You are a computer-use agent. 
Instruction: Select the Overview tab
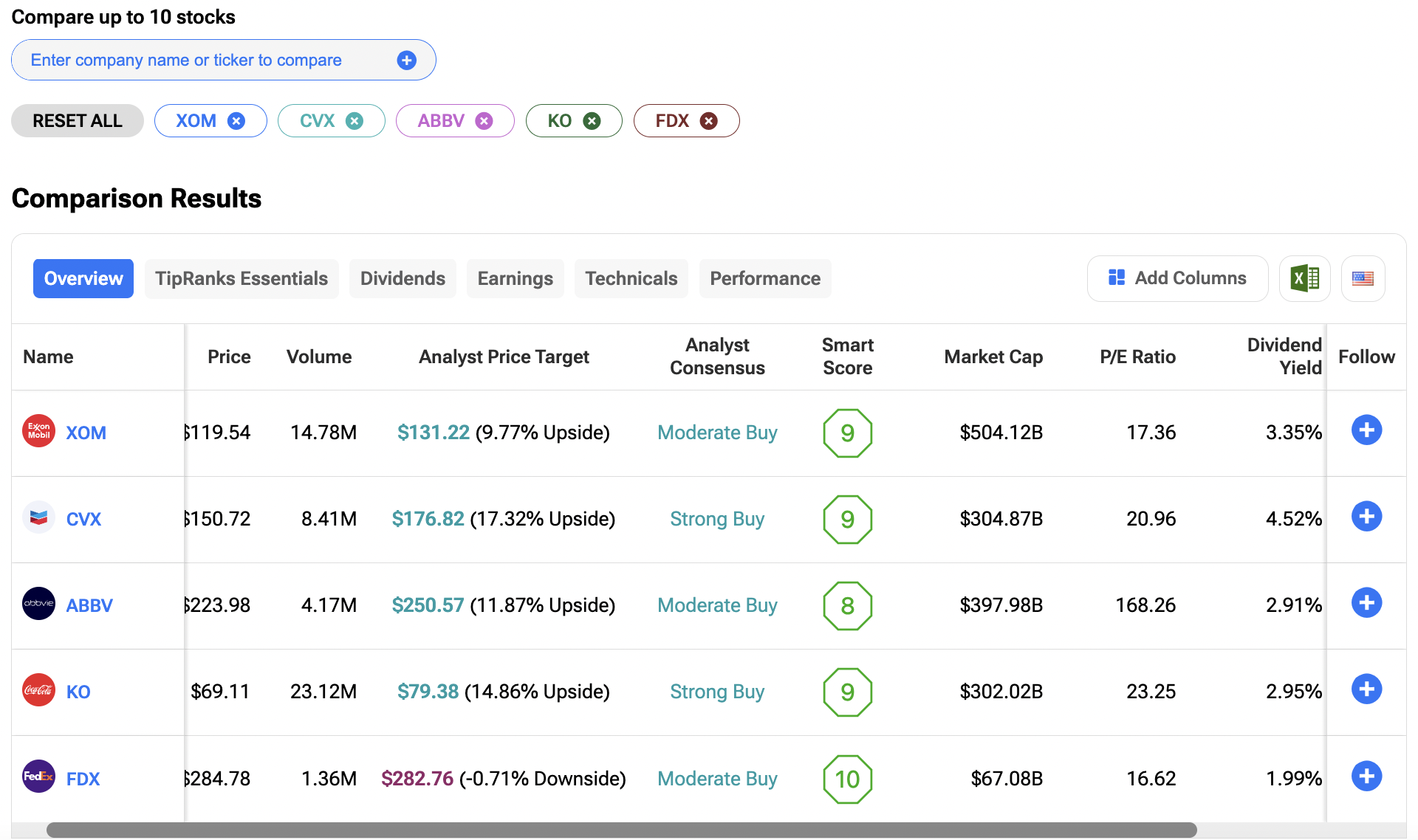point(83,279)
